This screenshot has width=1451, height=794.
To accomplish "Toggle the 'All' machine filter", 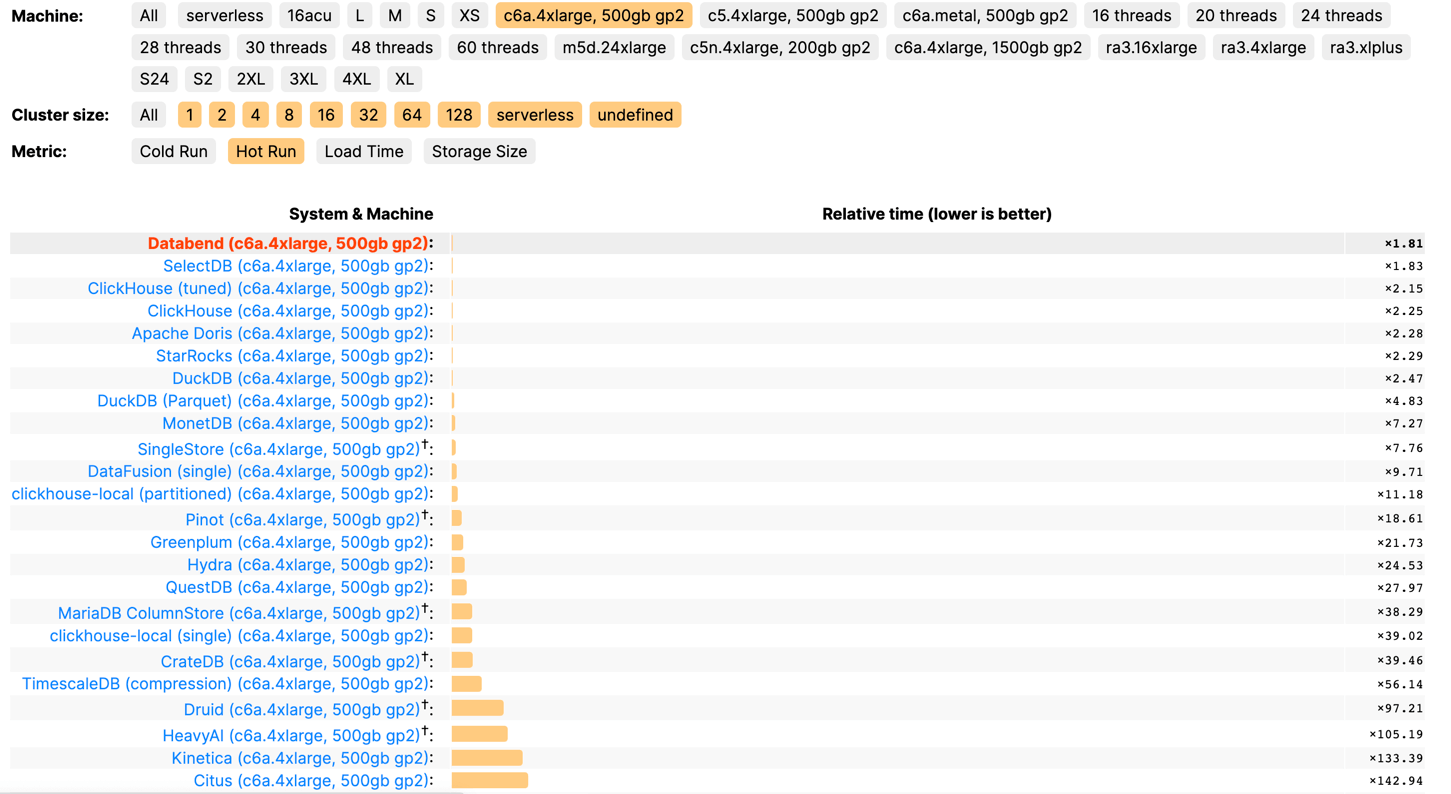I will tap(149, 16).
